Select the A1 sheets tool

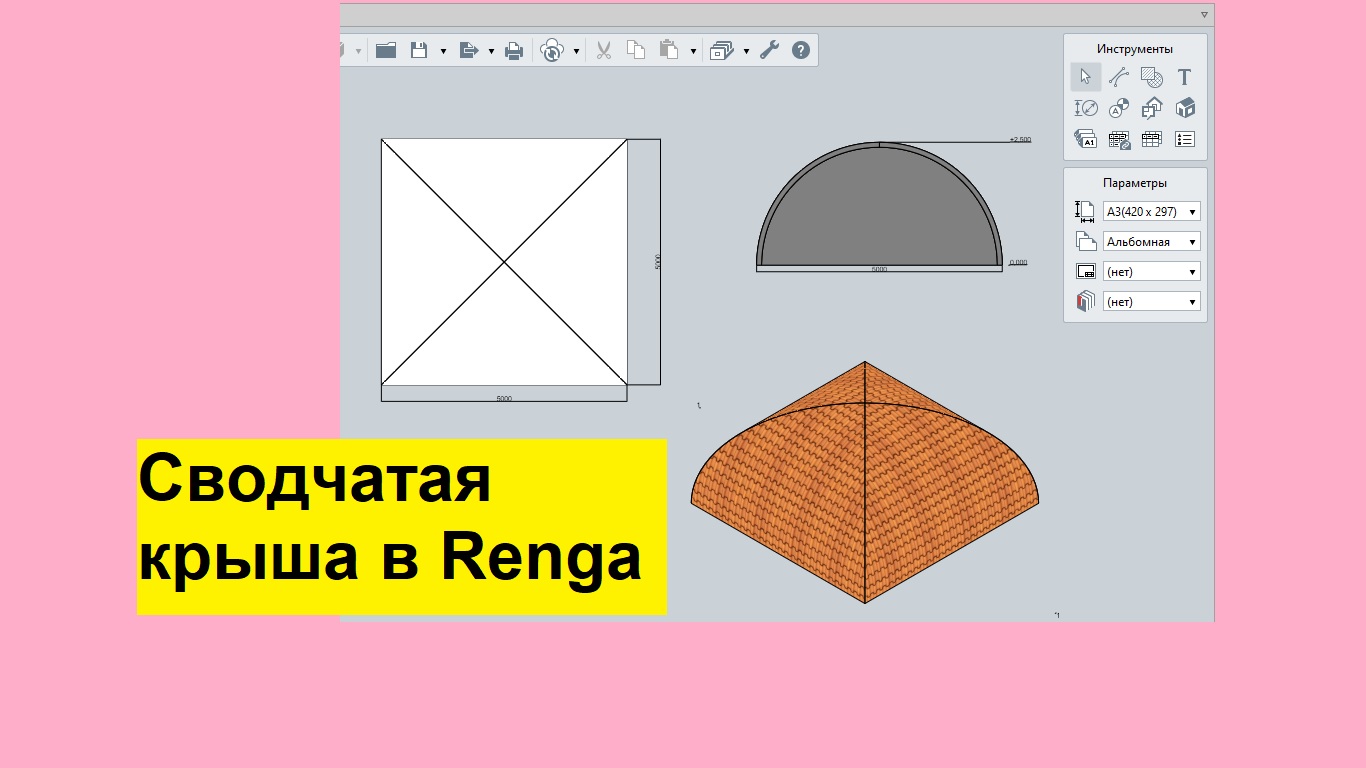point(1086,139)
